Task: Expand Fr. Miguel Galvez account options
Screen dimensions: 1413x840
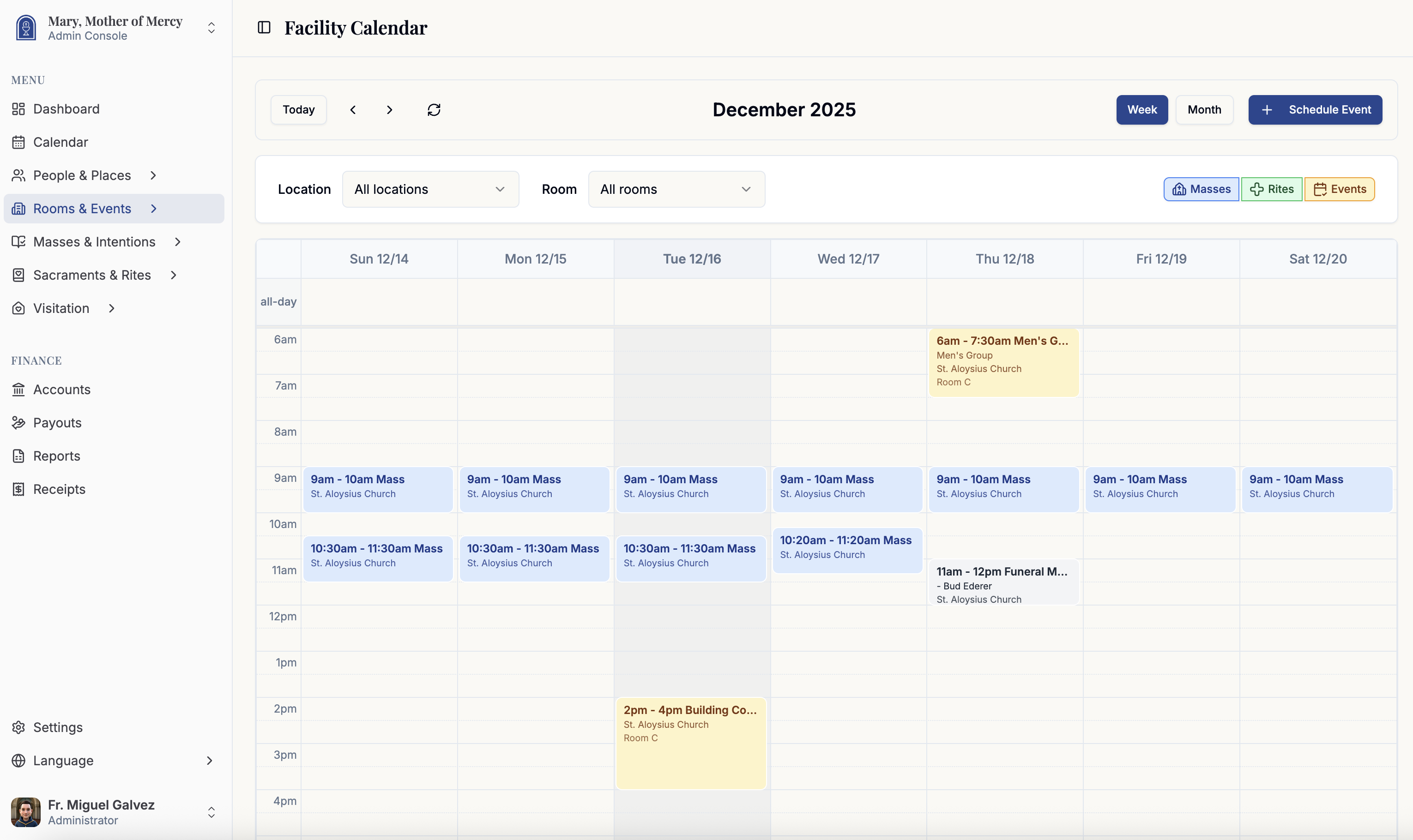Action: [211, 812]
